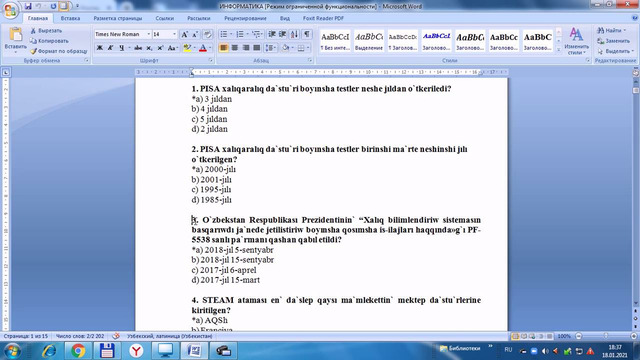Open the Разметка страницы tab
This screenshot has width=640, height=360.
pos(118,18)
